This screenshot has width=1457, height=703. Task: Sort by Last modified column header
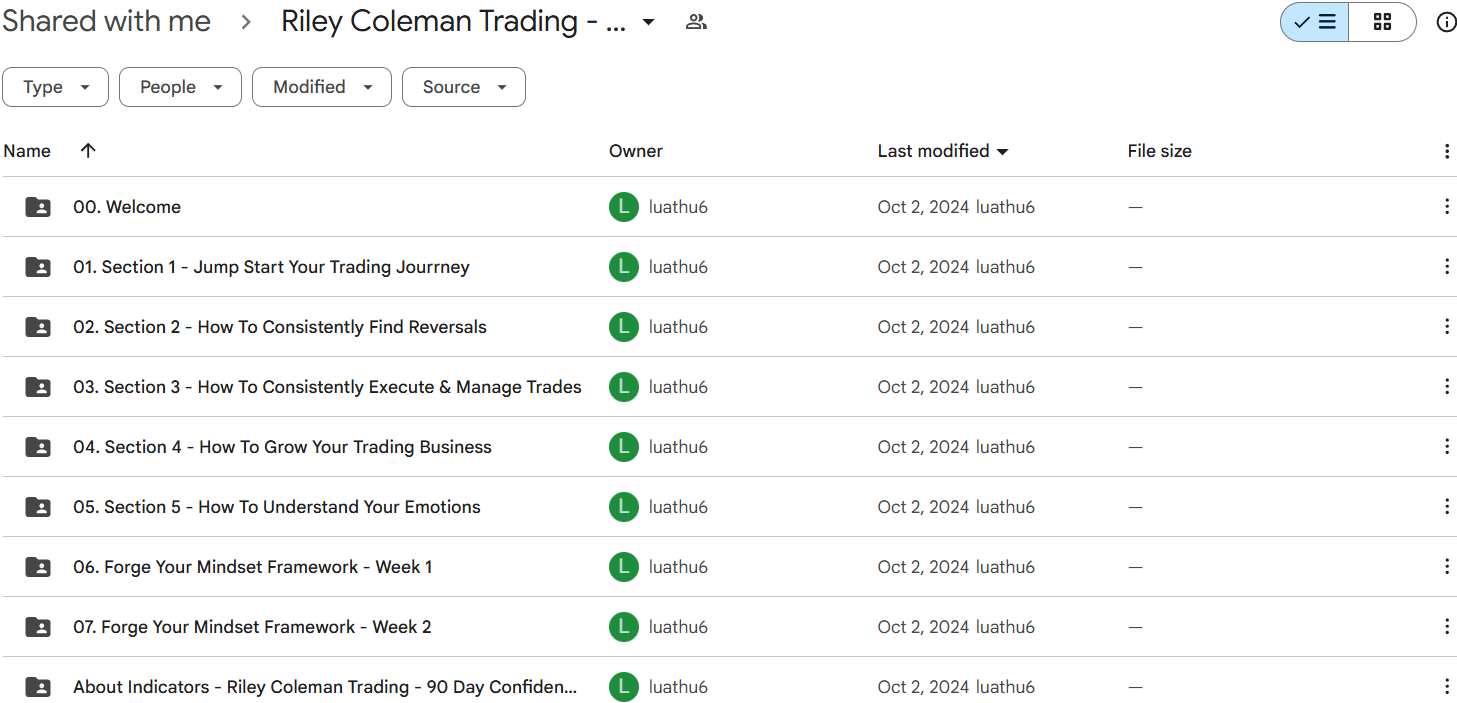point(933,151)
